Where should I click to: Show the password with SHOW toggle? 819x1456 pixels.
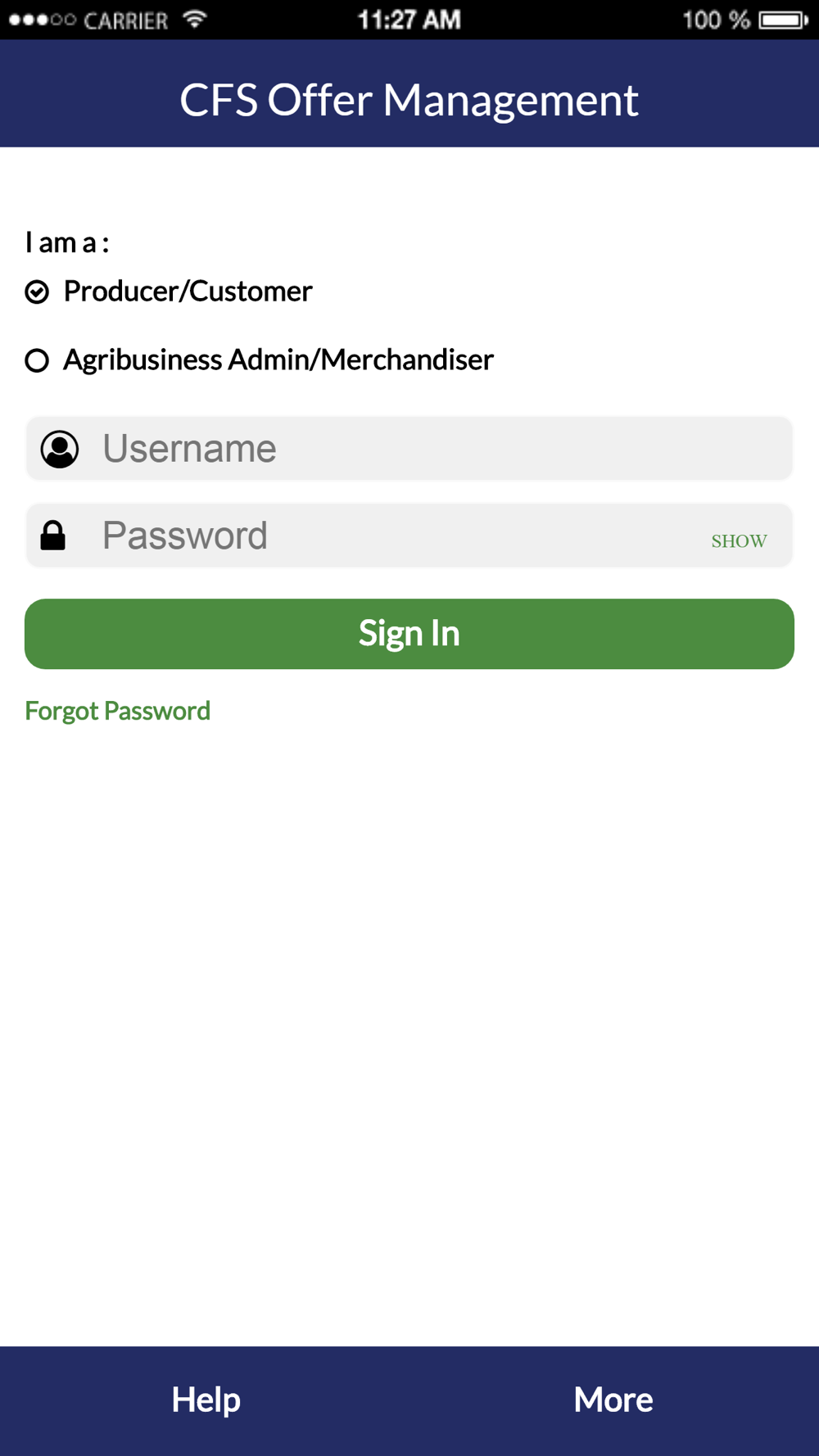pos(739,541)
